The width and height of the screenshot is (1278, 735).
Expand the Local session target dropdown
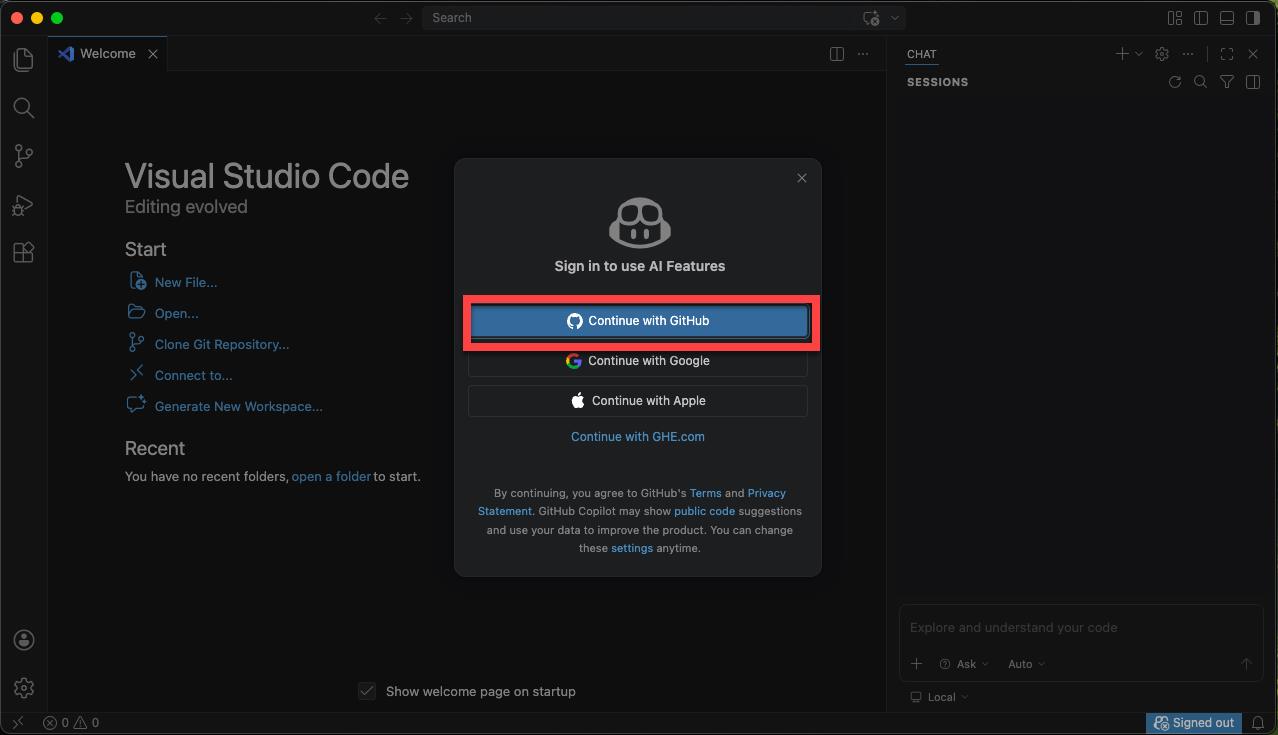(x=940, y=697)
